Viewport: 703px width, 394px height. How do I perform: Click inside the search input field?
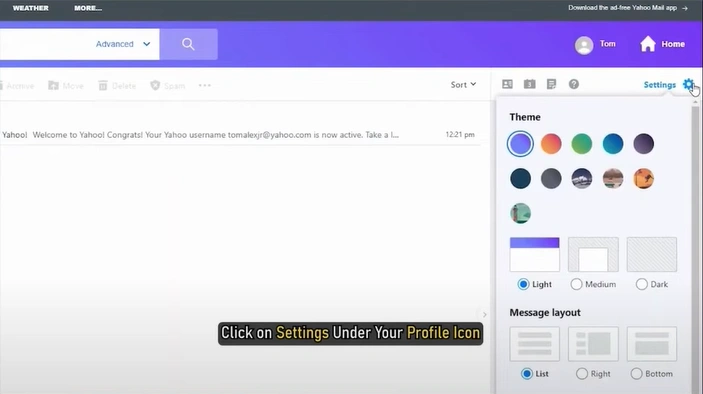(45, 44)
